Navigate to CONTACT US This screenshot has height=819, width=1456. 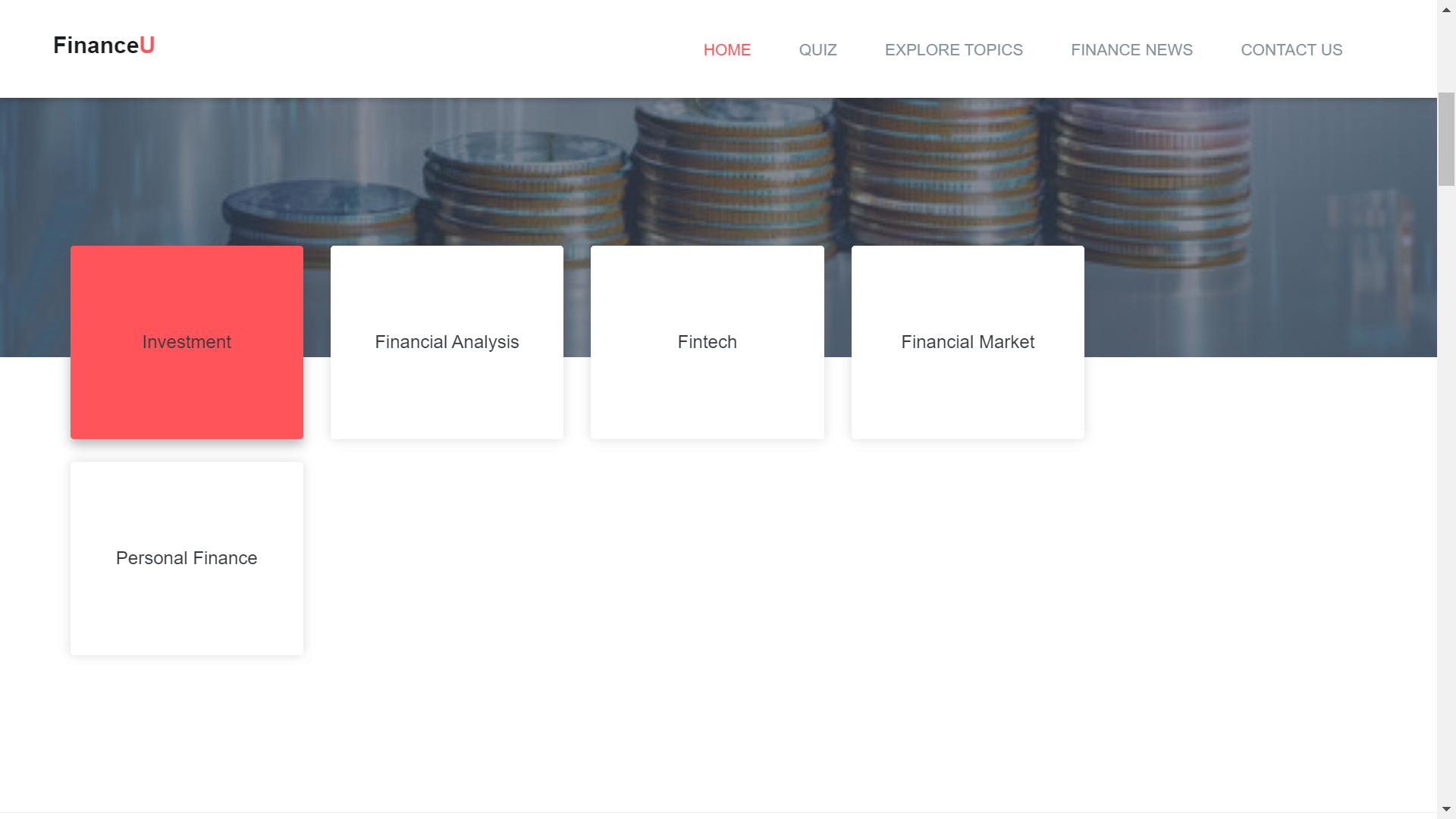pyautogui.click(x=1291, y=50)
